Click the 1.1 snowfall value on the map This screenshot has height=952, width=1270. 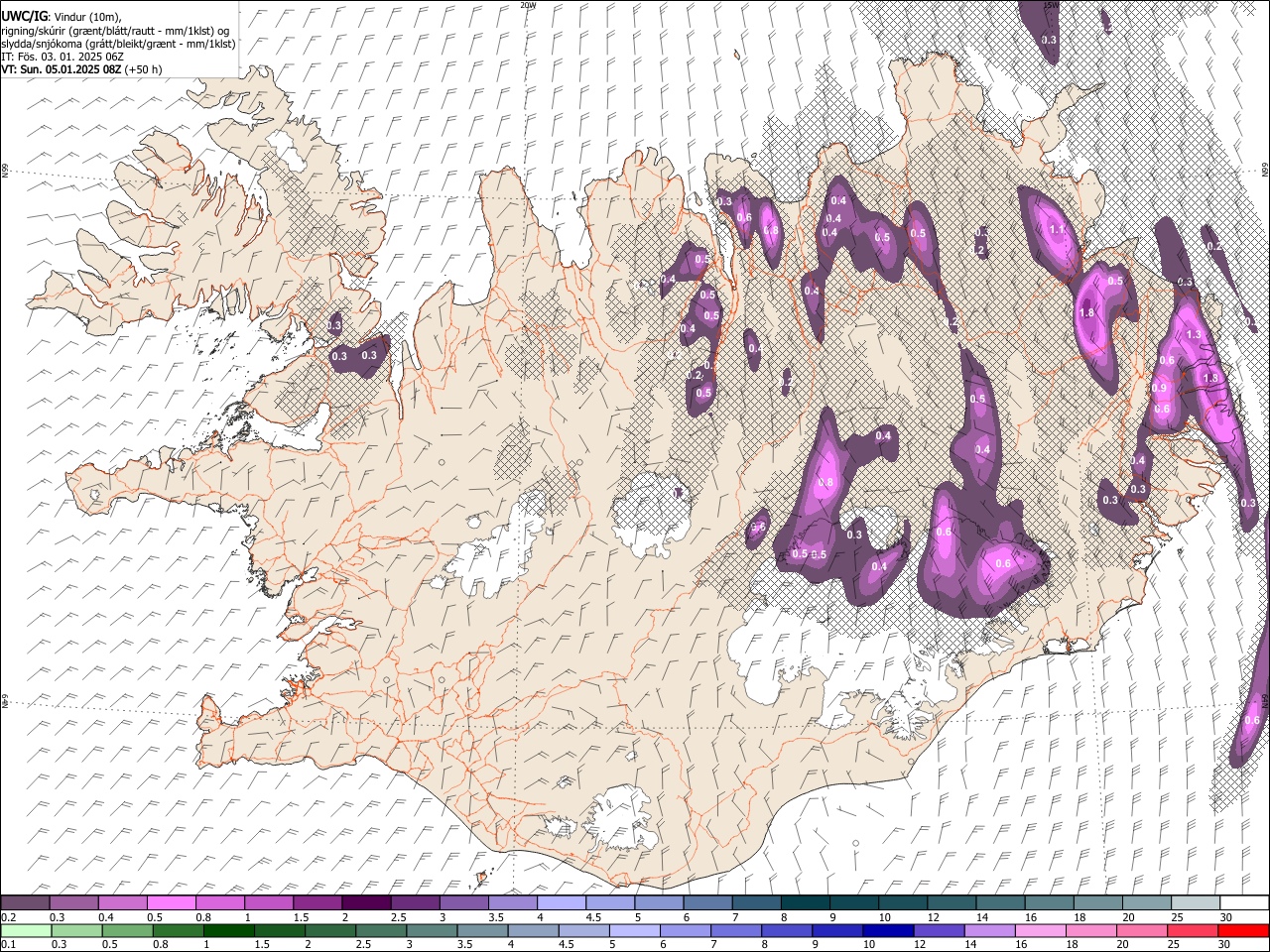click(1057, 229)
